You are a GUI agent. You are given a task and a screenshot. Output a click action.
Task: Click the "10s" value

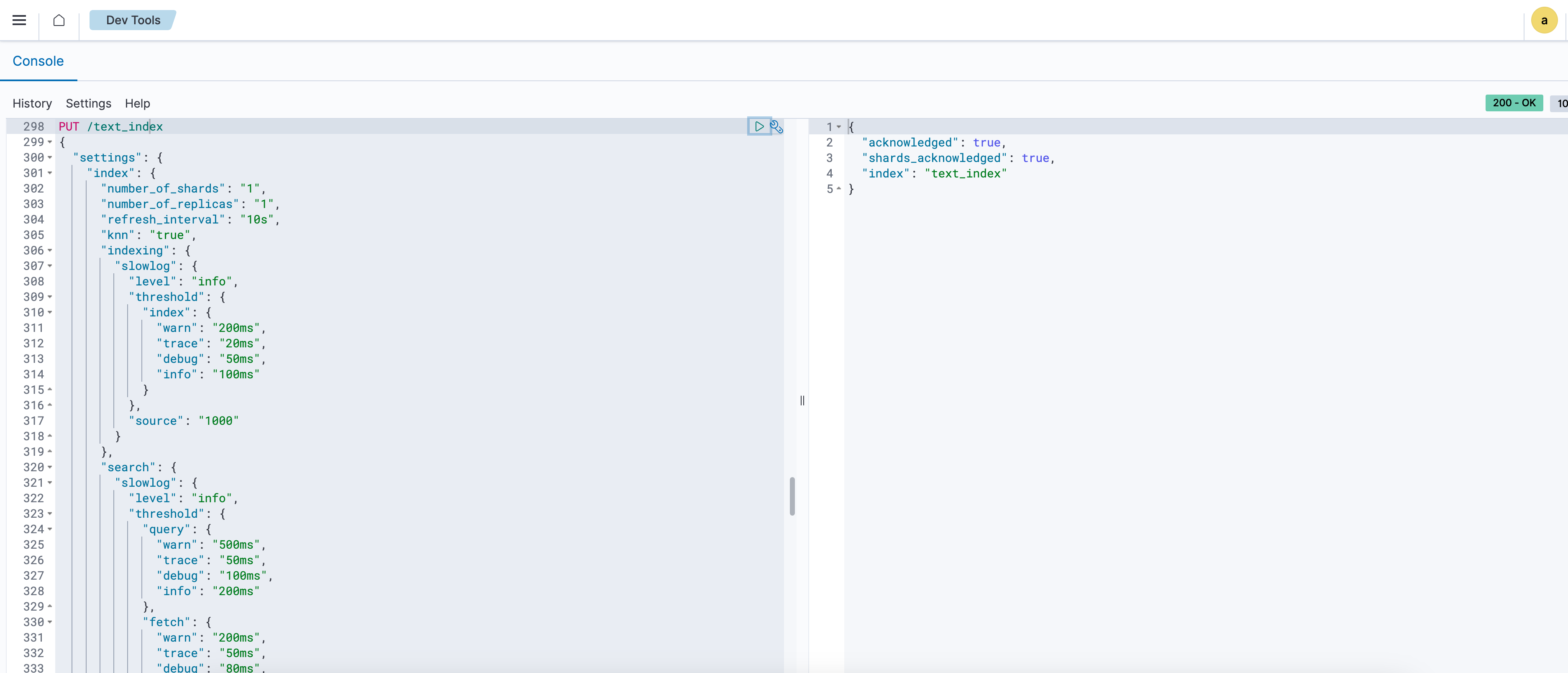pyautogui.click(x=257, y=220)
